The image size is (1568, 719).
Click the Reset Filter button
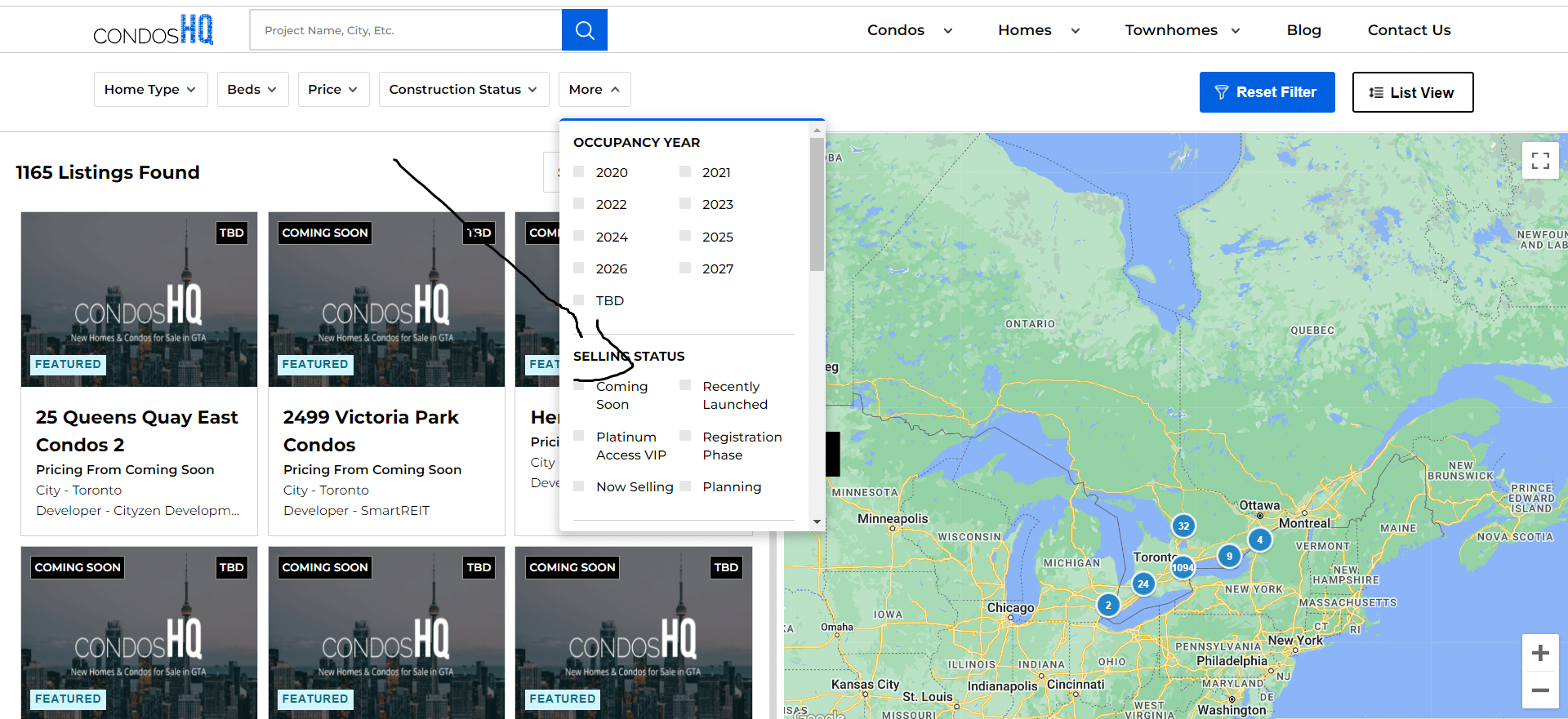[1267, 92]
